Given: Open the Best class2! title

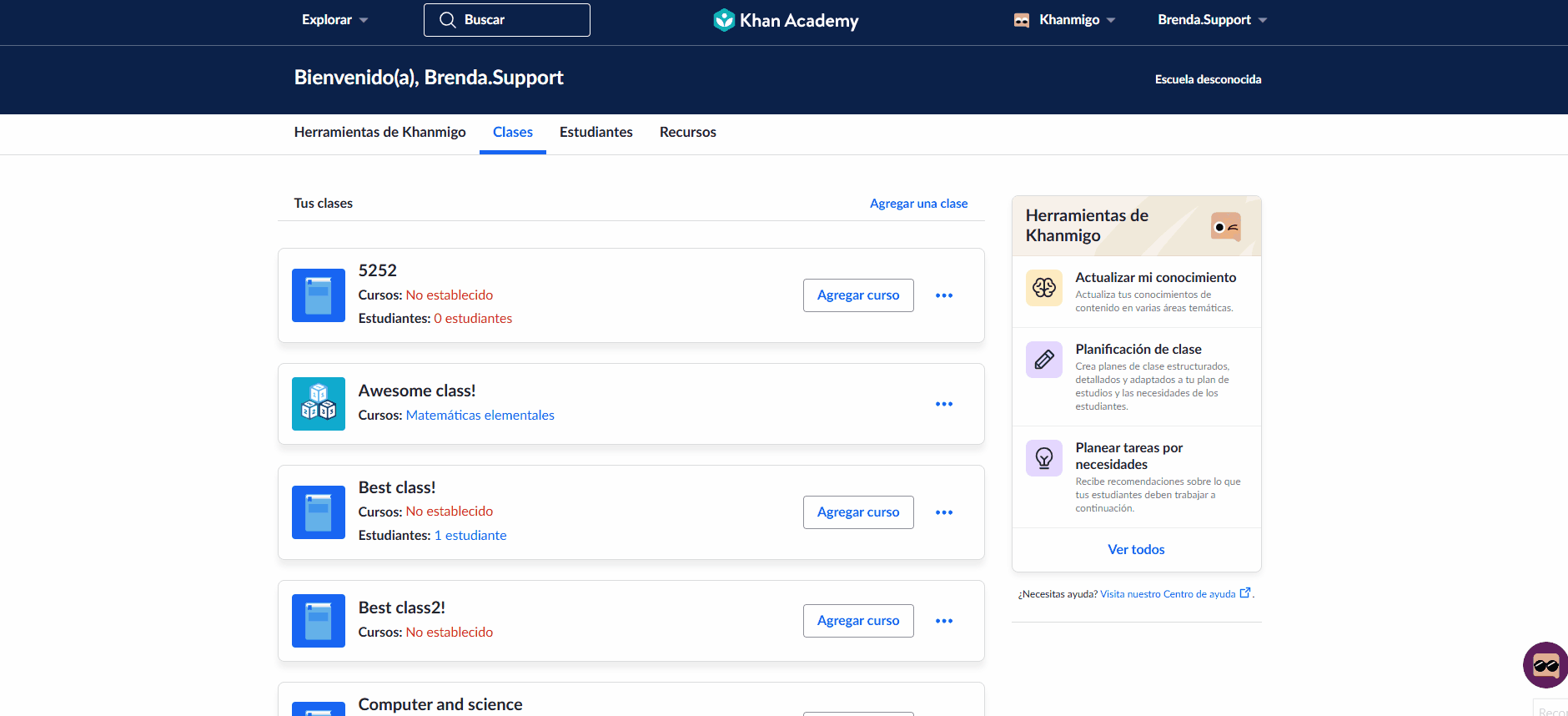Looking at the screenshot, I should coord(402,608).
